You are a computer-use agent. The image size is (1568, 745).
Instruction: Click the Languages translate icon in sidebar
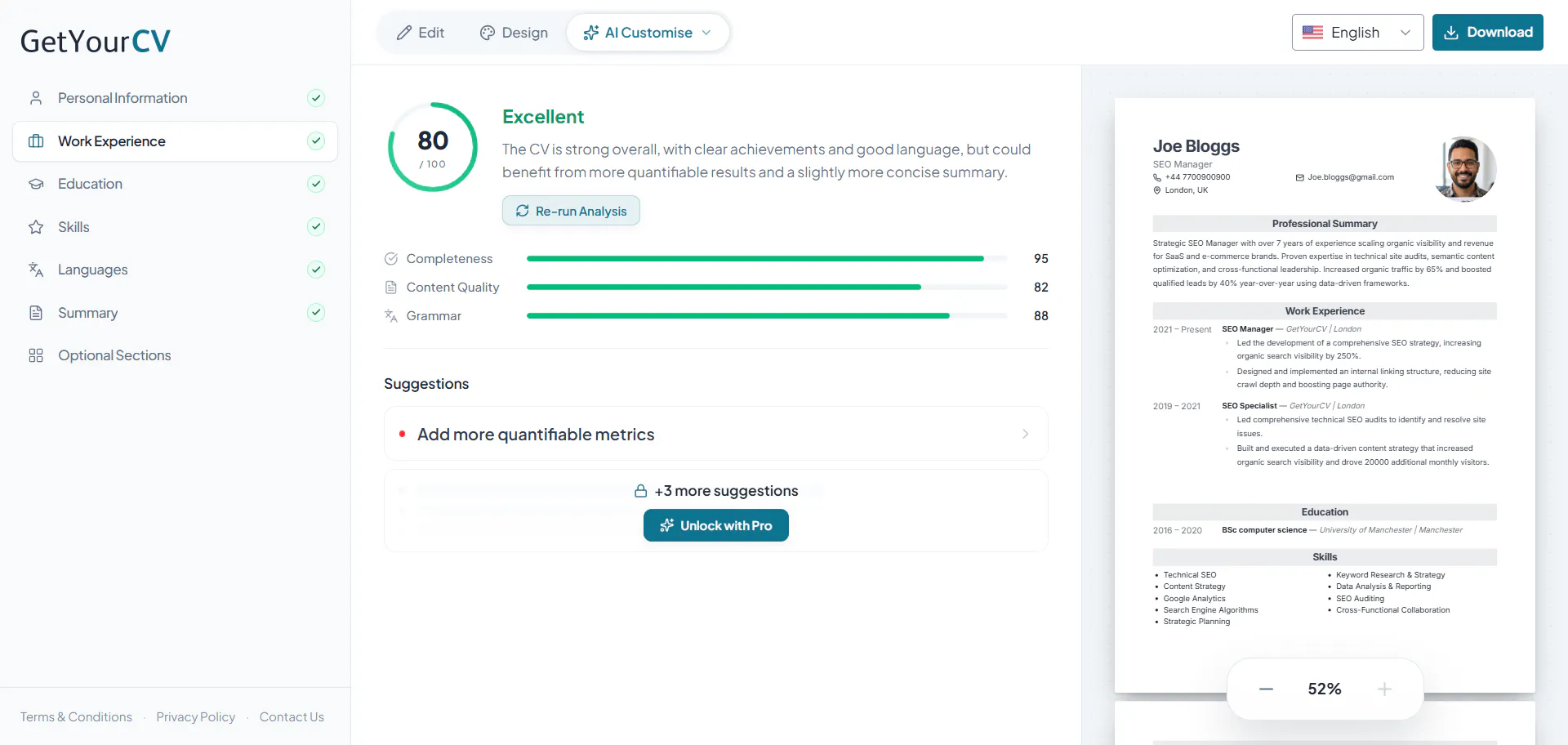(36, 270)
